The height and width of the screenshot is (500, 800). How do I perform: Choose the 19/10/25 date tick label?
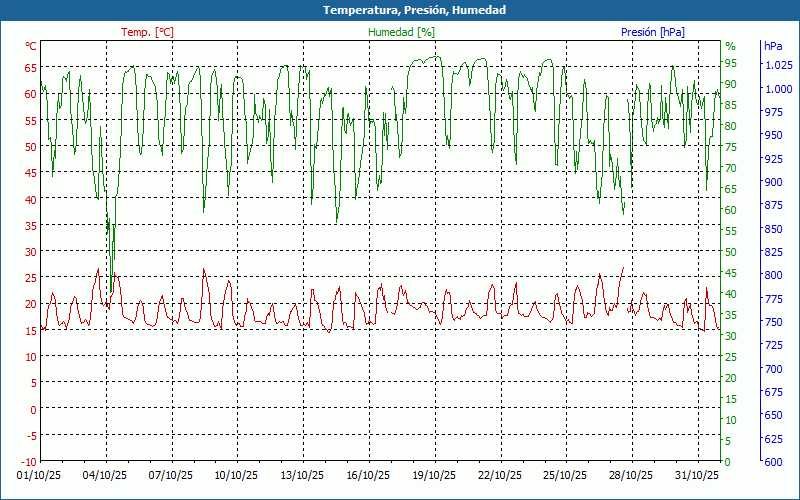click(x=434, y=476)
